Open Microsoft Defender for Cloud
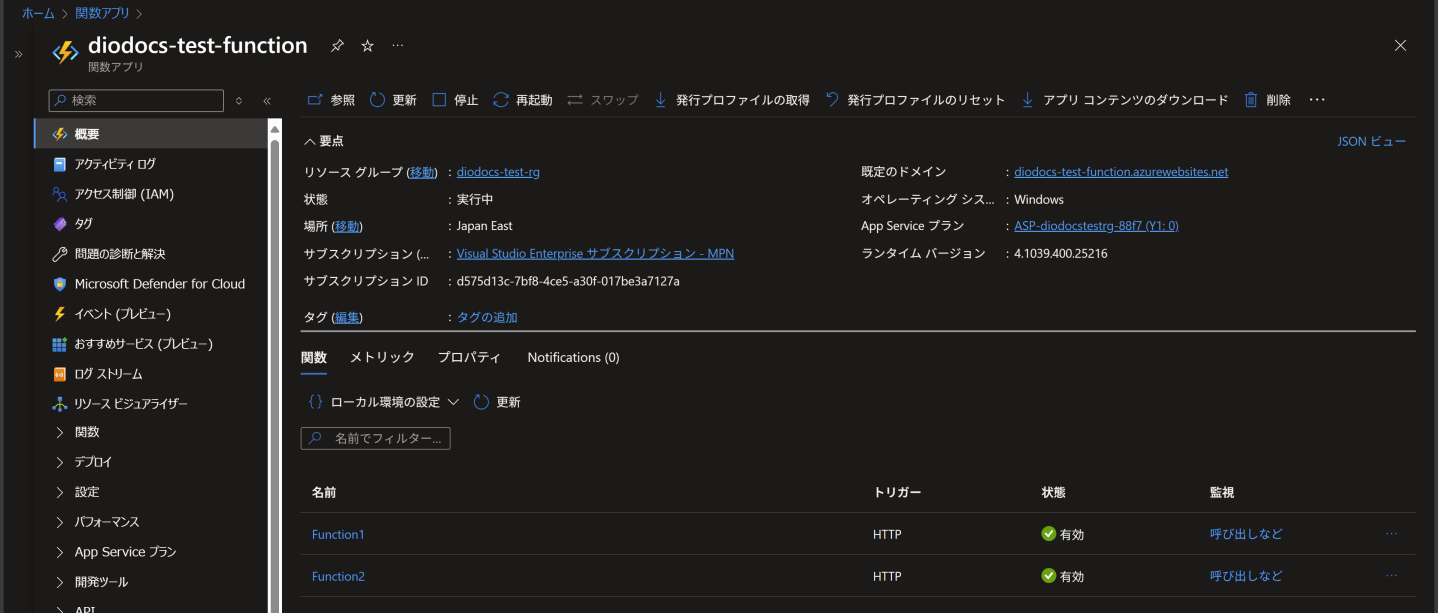Image resolution: width=1438 pixels, height=613 pixels. 151,284
